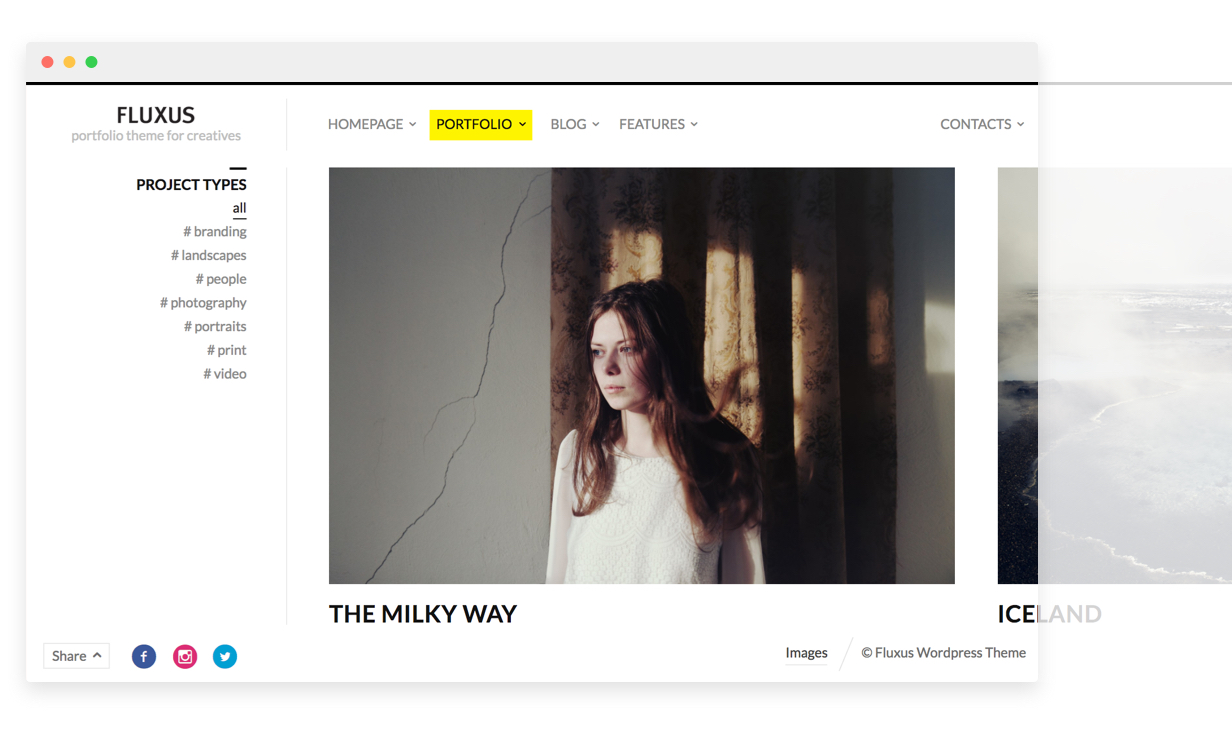
Task: Click the green maximize window dot
Action: click(91, 62)
